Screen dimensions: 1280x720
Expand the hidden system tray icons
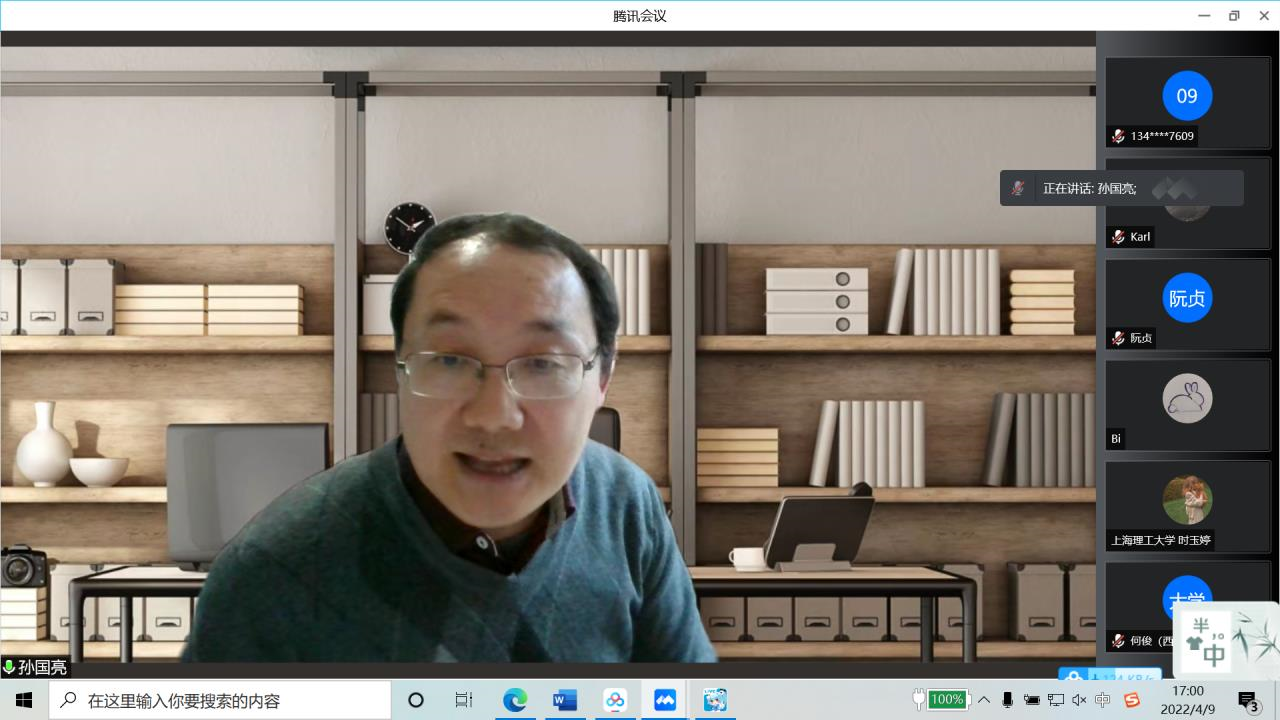[984, 700]
